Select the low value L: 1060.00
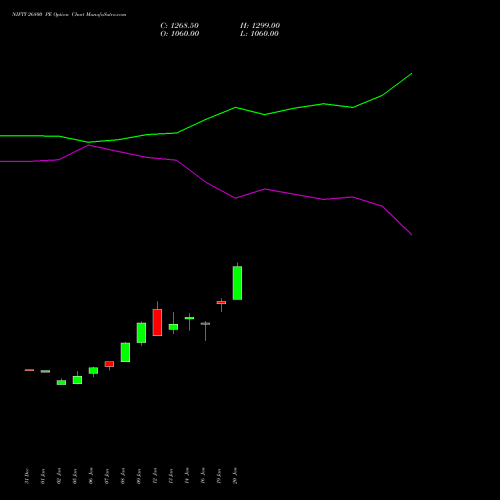The image size is (500, 500). pos(260,34)
